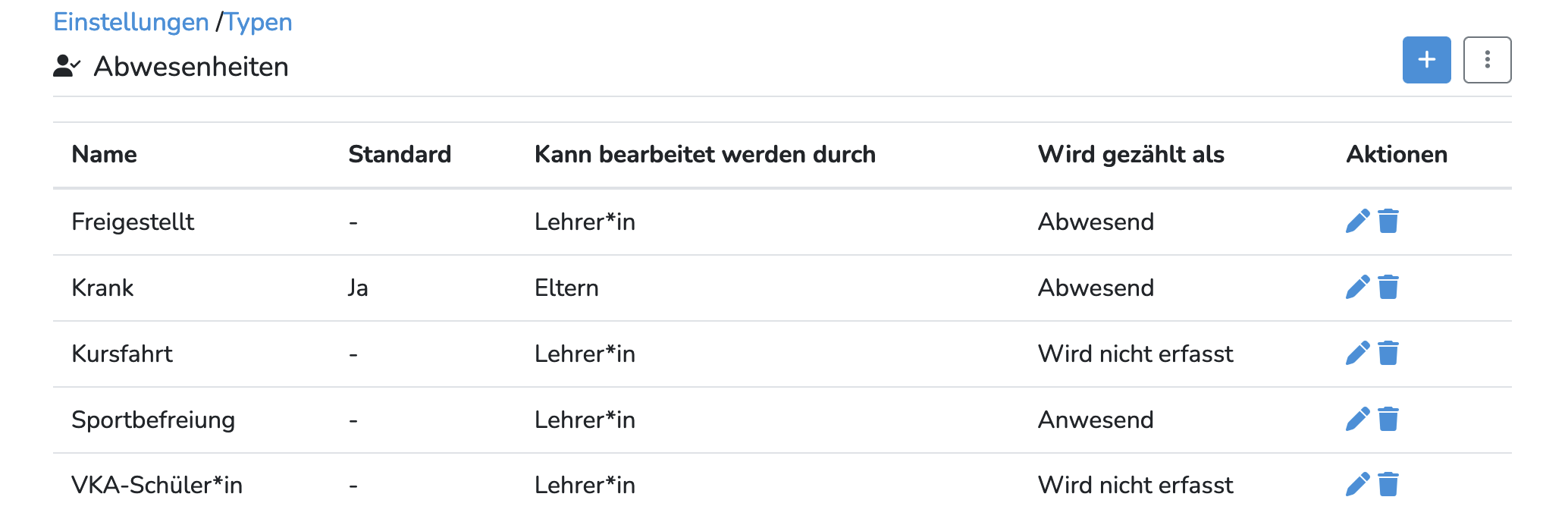Image resolution: width=1568 pixels, height=522 pixels.
Task: Select the 'Wird gezählt als' column header
Action: coord(1131,155)
